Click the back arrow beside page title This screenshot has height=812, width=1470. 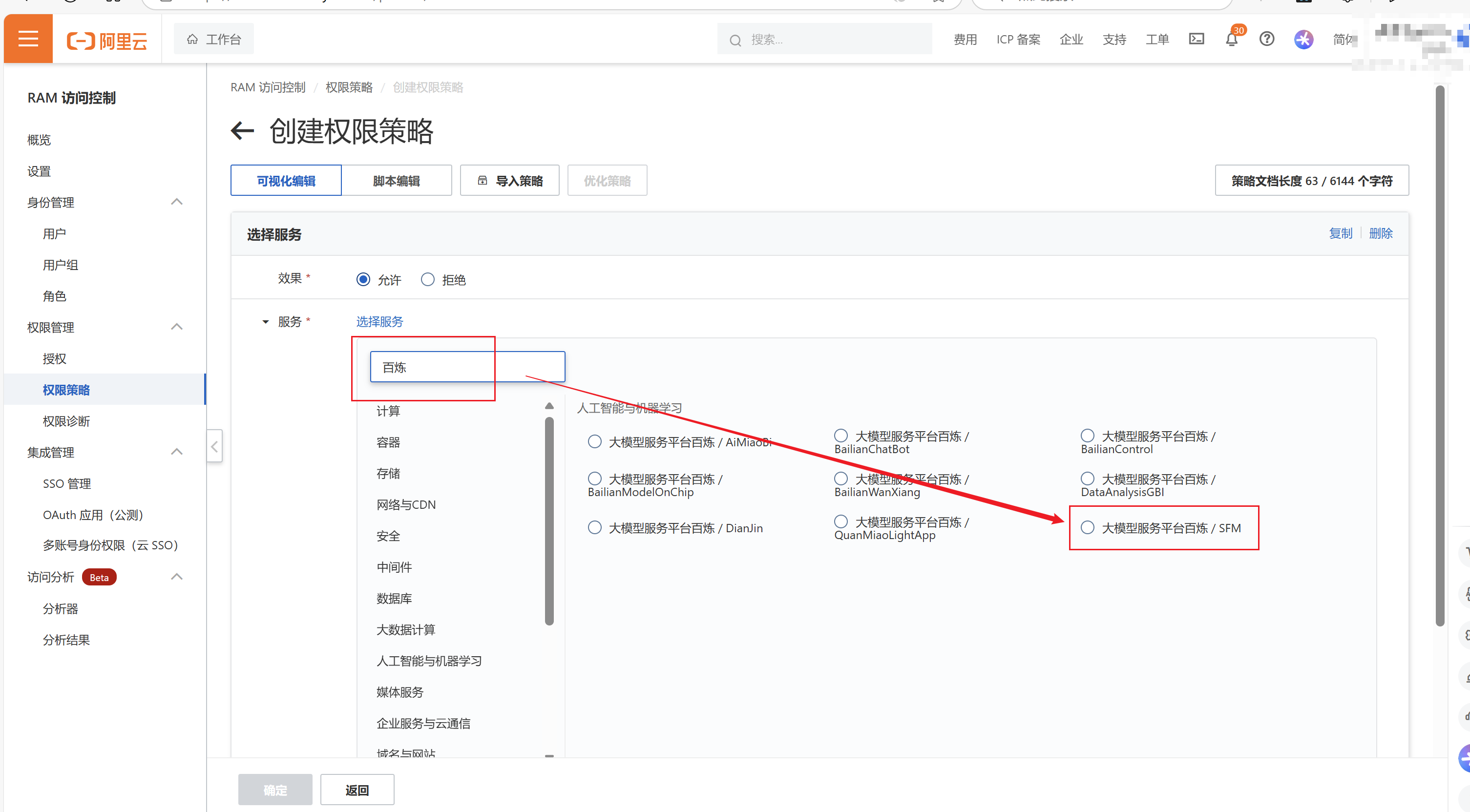(x=242, y=131)
